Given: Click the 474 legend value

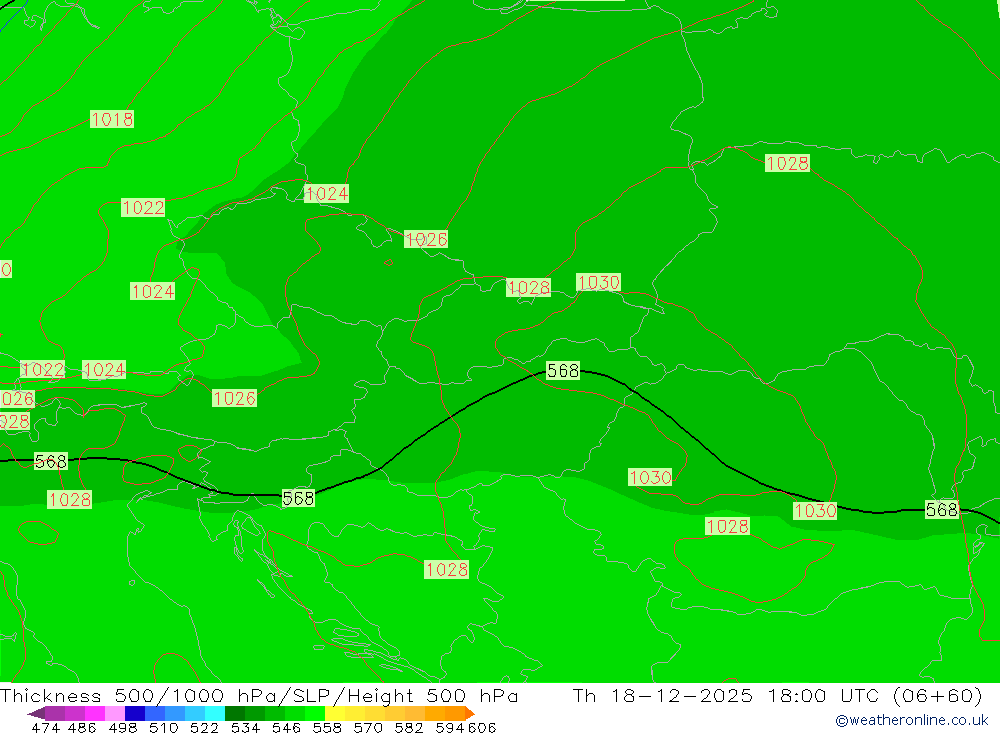Looking at the screenshot, I should tap(45, 727).
